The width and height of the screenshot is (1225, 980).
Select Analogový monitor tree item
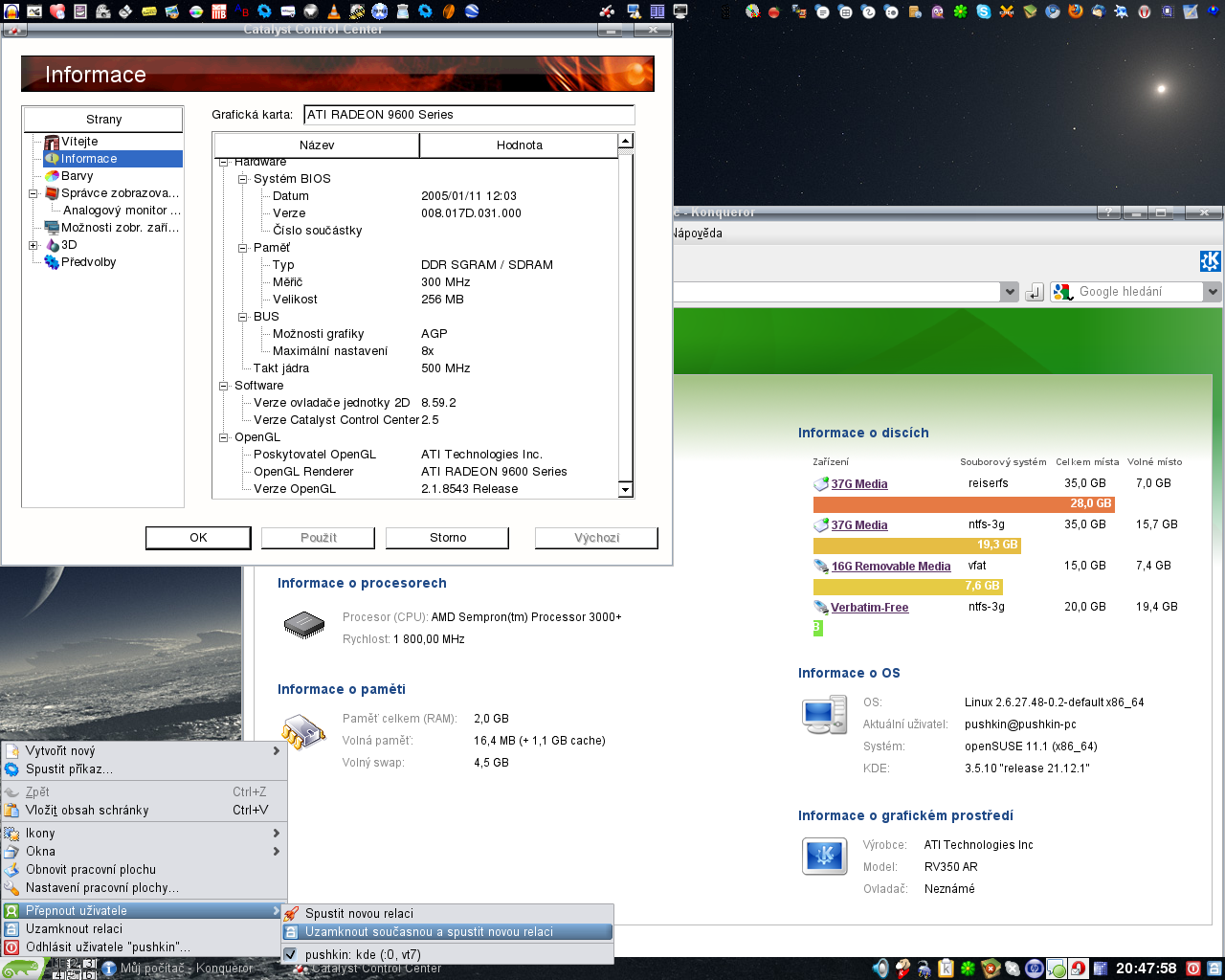(x=122, y=211)
